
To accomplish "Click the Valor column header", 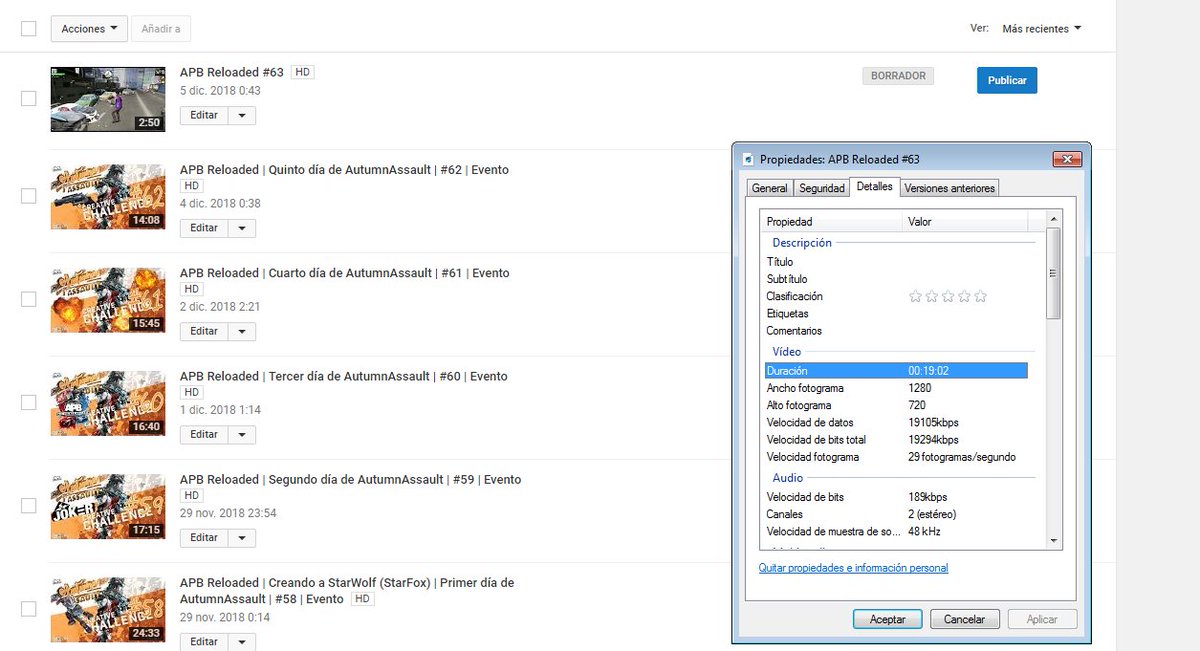I will pyautogui.click(x=965, y=222).
